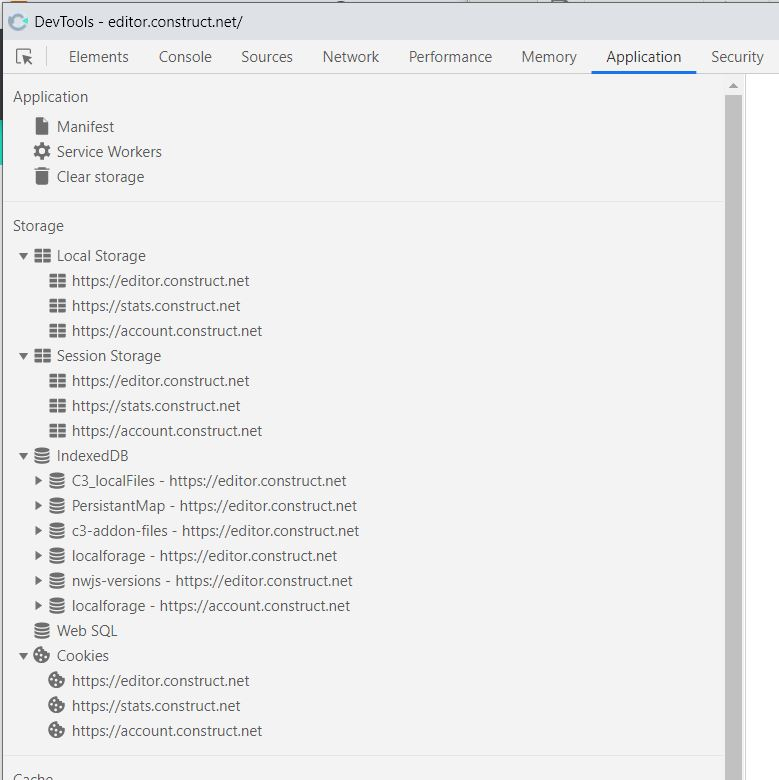Switch to the Elements tab
Image resolution: width=779 pixels, height=780 pixels.
pos(98,57)
